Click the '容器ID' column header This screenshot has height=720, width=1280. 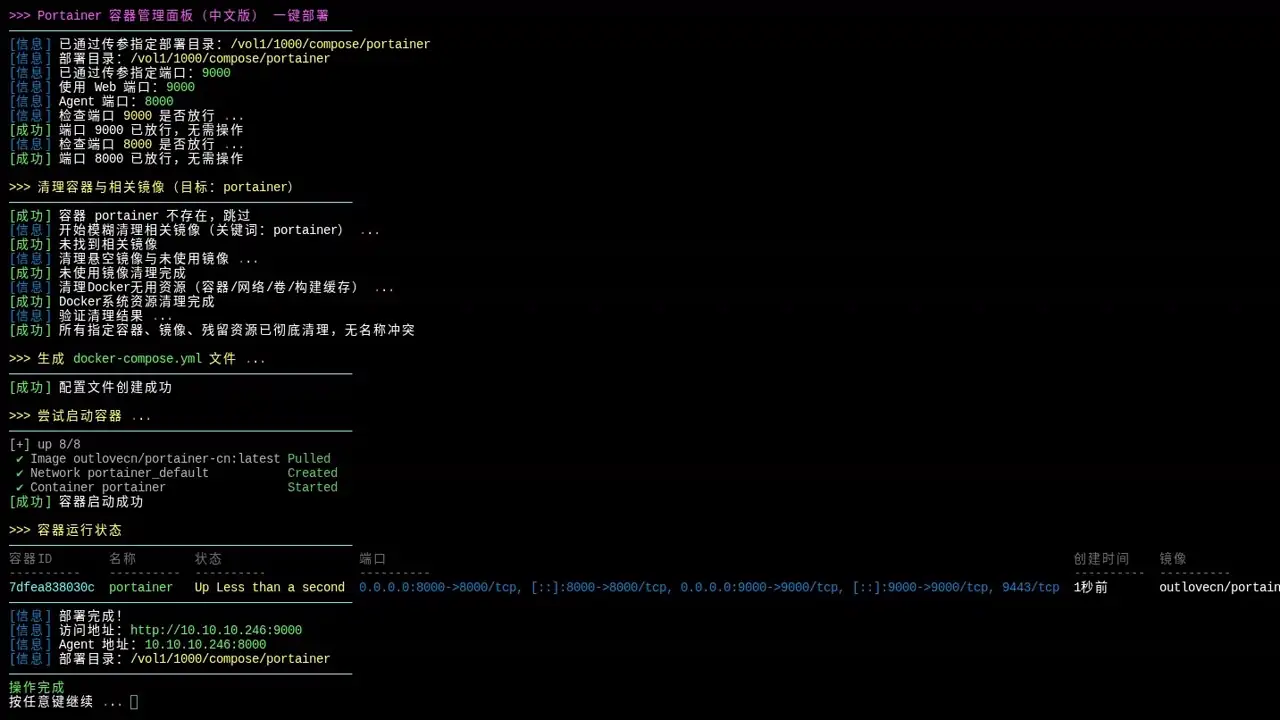[31, 559]
